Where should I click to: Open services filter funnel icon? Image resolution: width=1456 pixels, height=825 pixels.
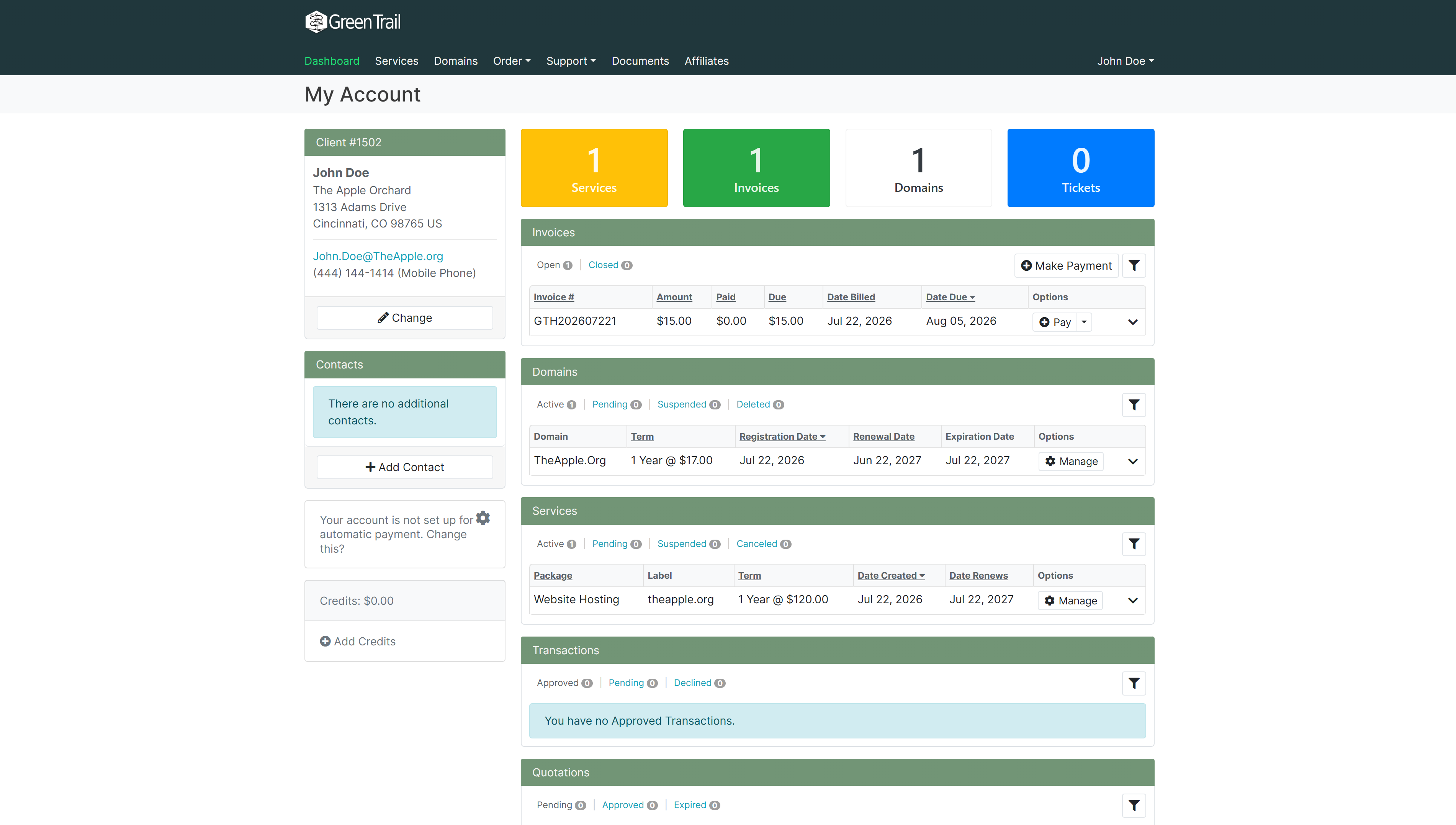[1134, 544]
